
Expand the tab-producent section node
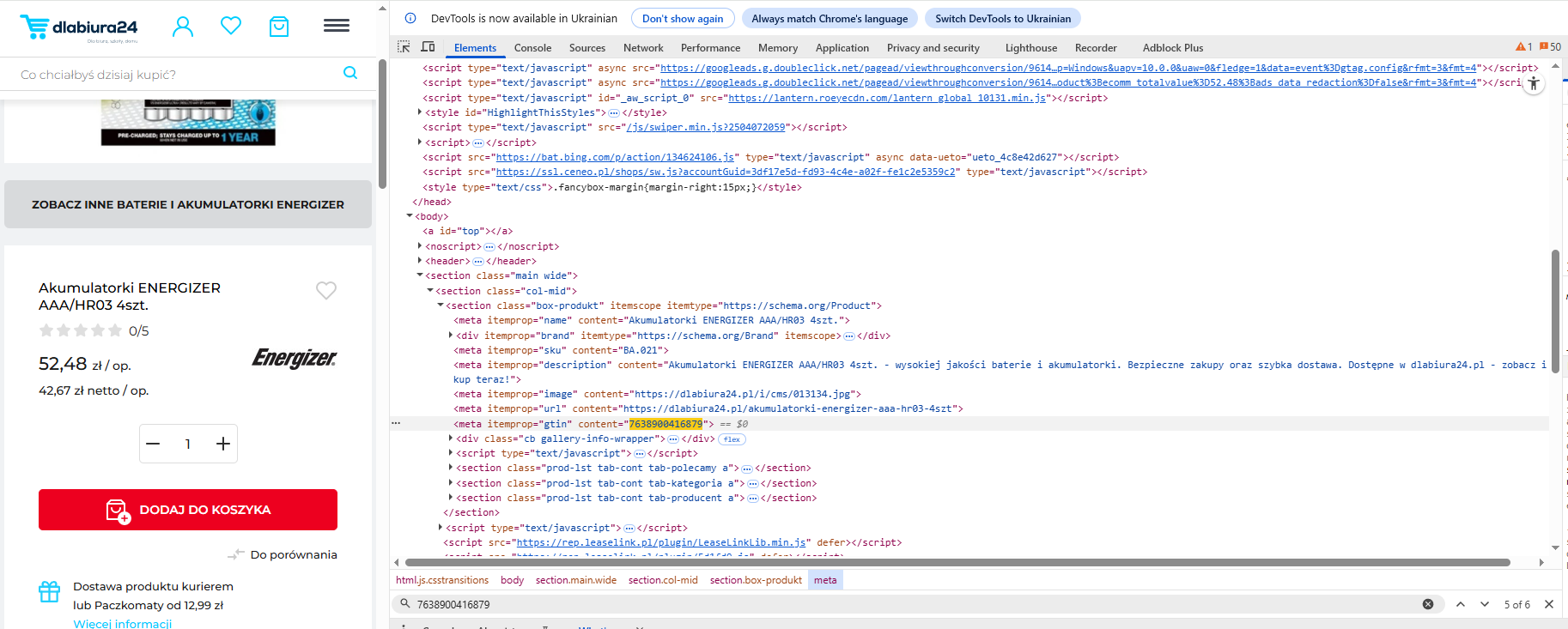click(451, 498)
